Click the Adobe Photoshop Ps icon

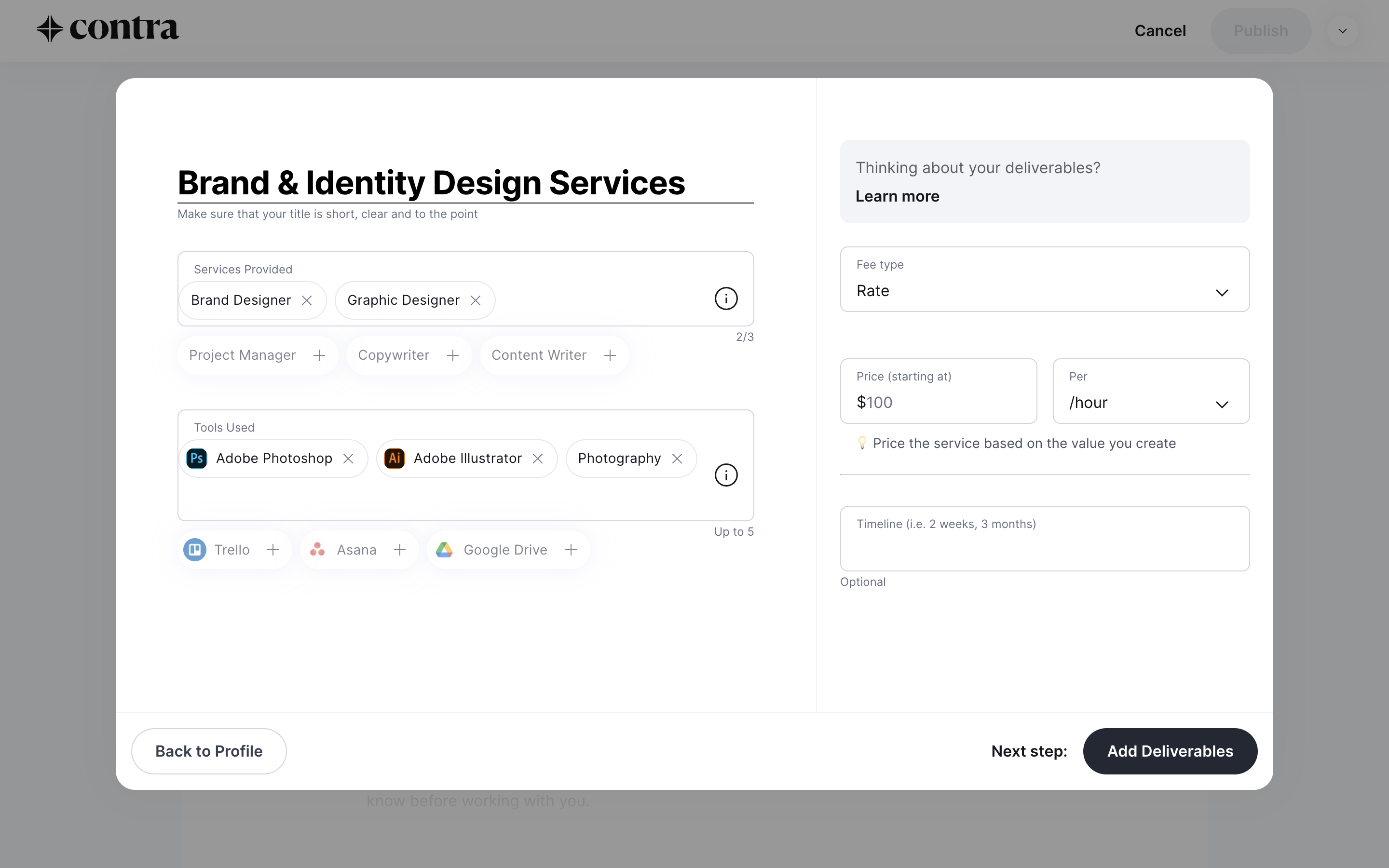click(197, 459)
